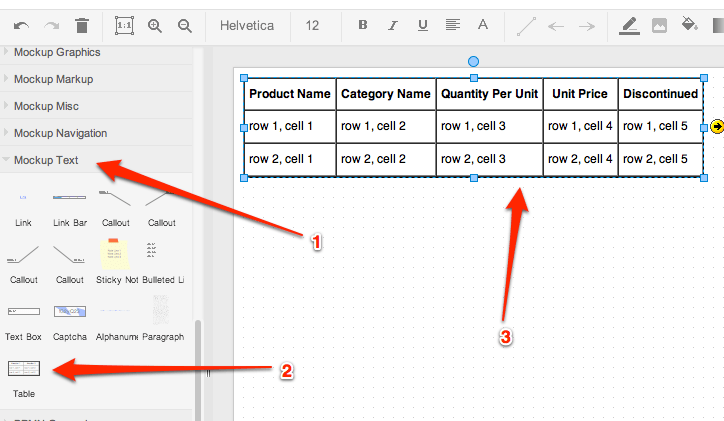Click table cell 'row 2, cell 5'
Screen dimensions: 724x421
point(661,159)
